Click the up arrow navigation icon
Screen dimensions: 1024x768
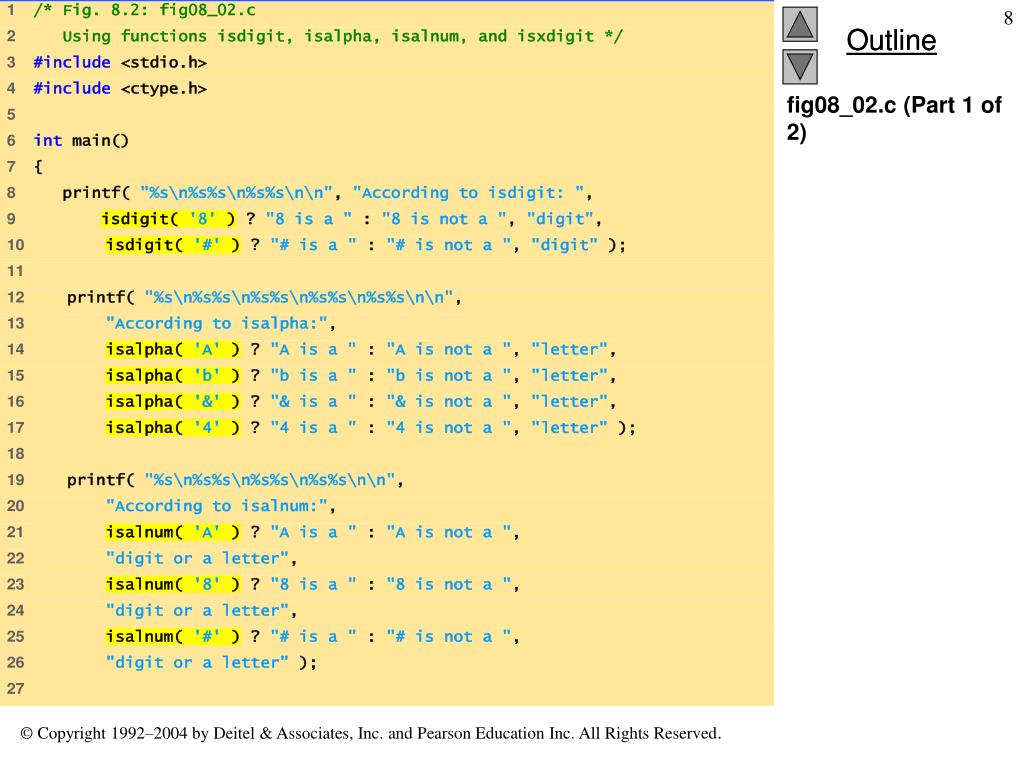(800, 25)
